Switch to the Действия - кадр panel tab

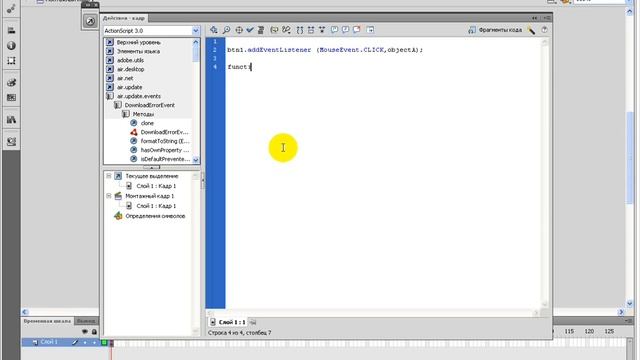coord(124,18)
